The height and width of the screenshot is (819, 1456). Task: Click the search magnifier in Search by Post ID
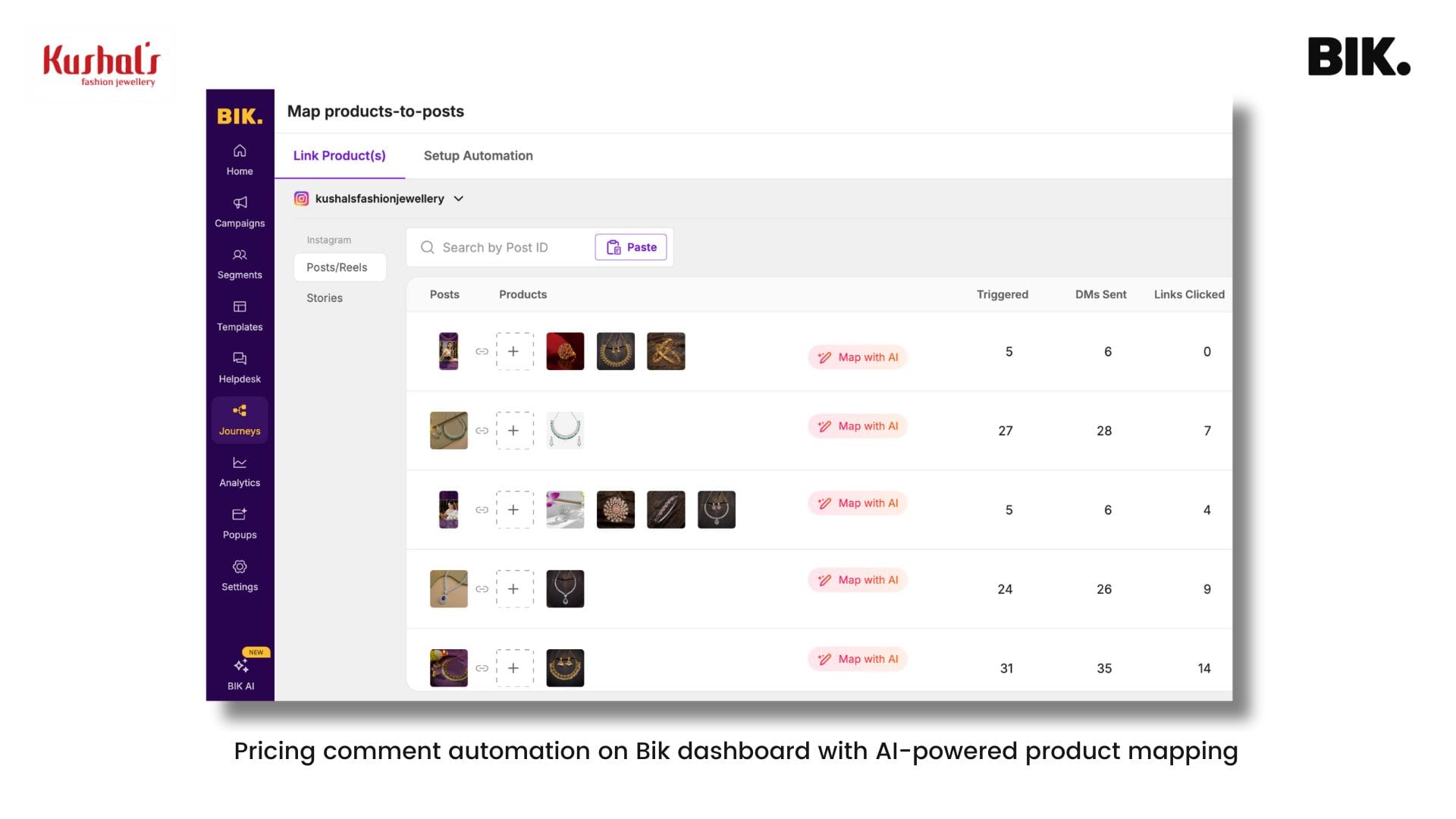coord(428,247)
